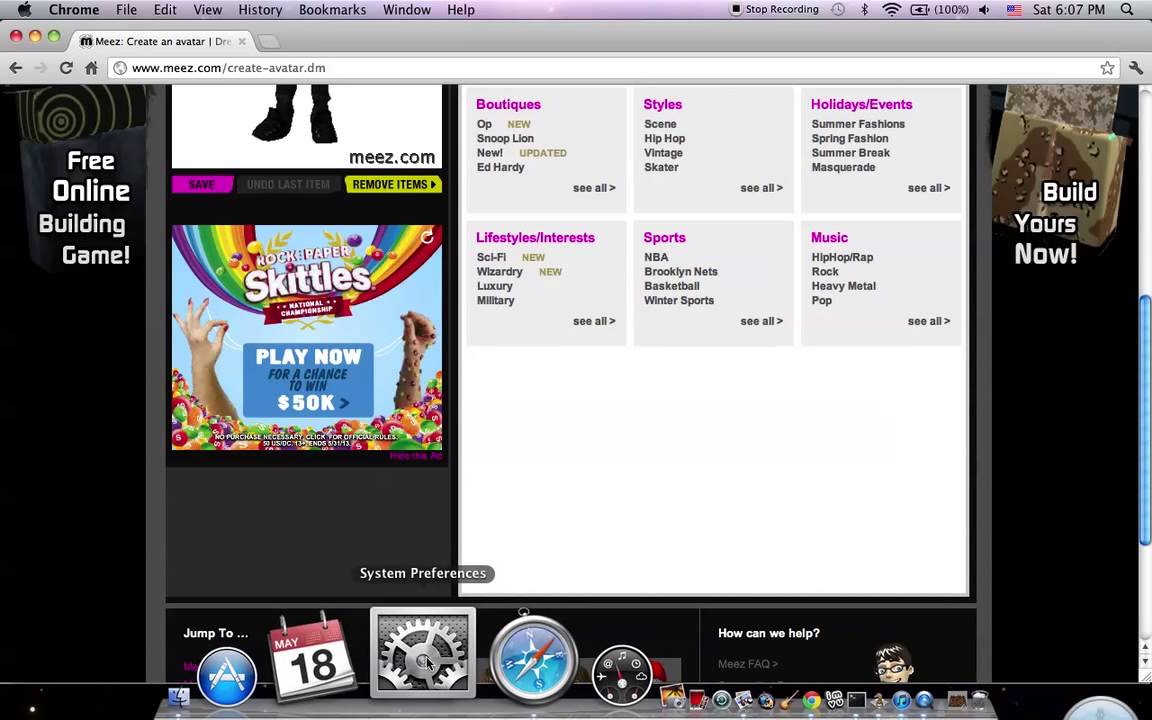Image resolution: width=1152 pixels, height=720 pixels.
Task: Open the Snoop Lion boutique
Action: click(x=505, y=138)
